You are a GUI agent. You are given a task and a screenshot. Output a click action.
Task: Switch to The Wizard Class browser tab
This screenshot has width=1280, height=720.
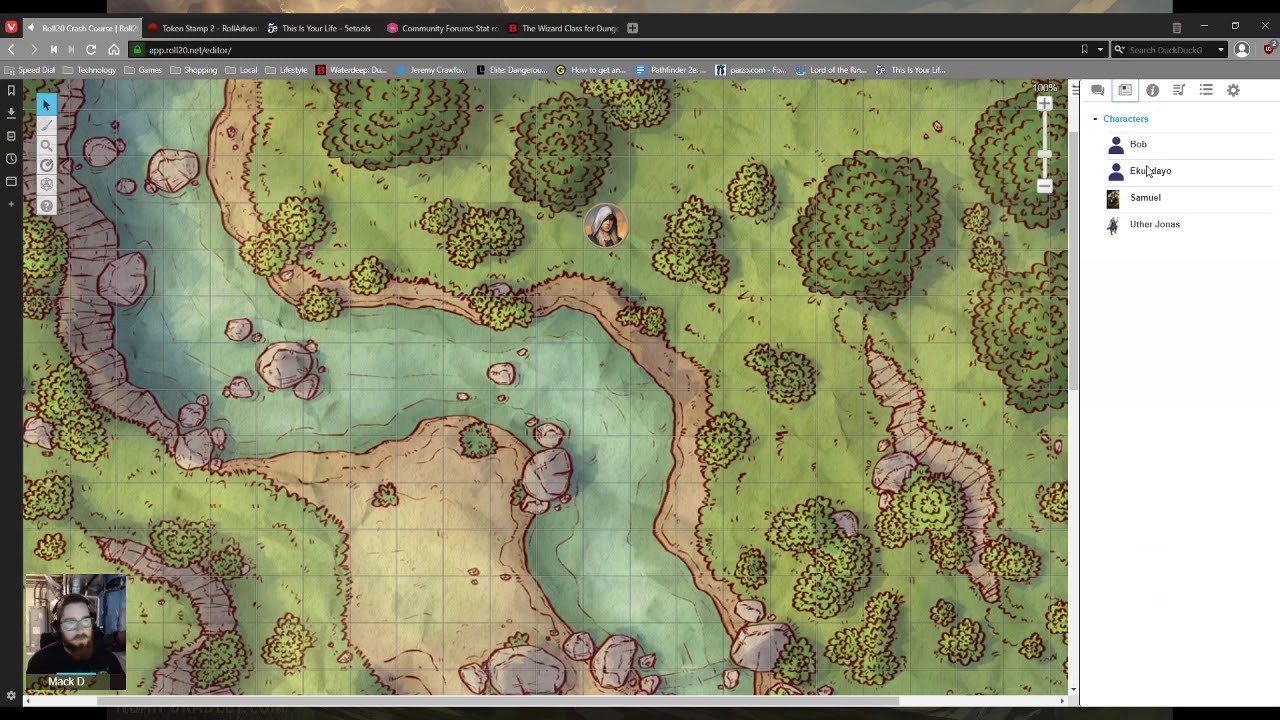(x=561, y=28)
